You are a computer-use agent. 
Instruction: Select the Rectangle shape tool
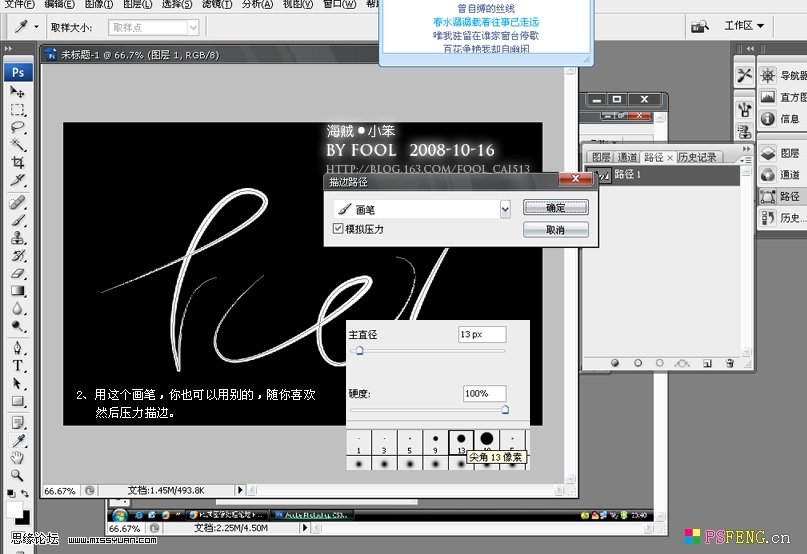17,401
